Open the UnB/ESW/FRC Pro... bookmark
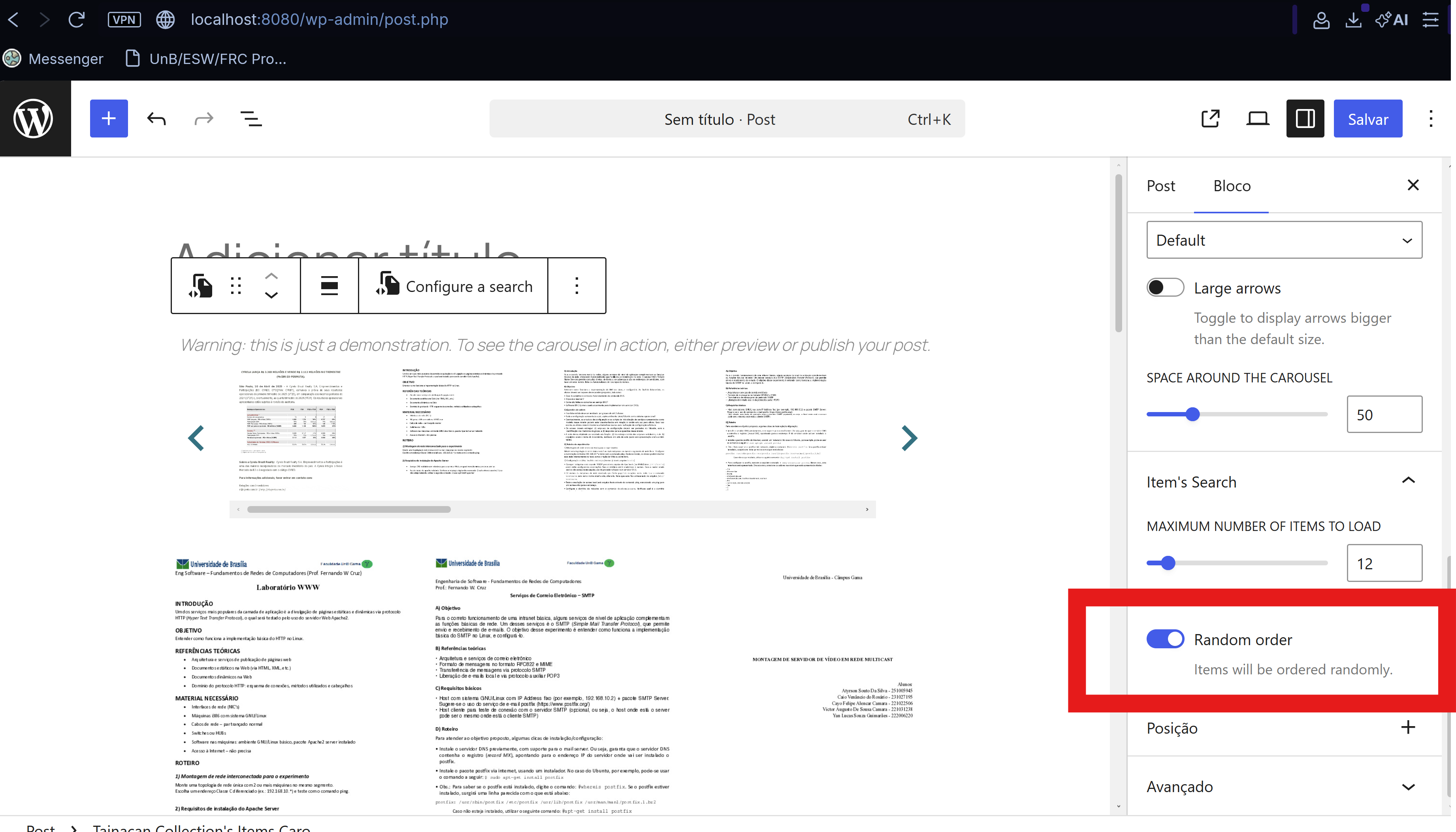Viewport: 1456px width, 832px height. pos(206,58)
